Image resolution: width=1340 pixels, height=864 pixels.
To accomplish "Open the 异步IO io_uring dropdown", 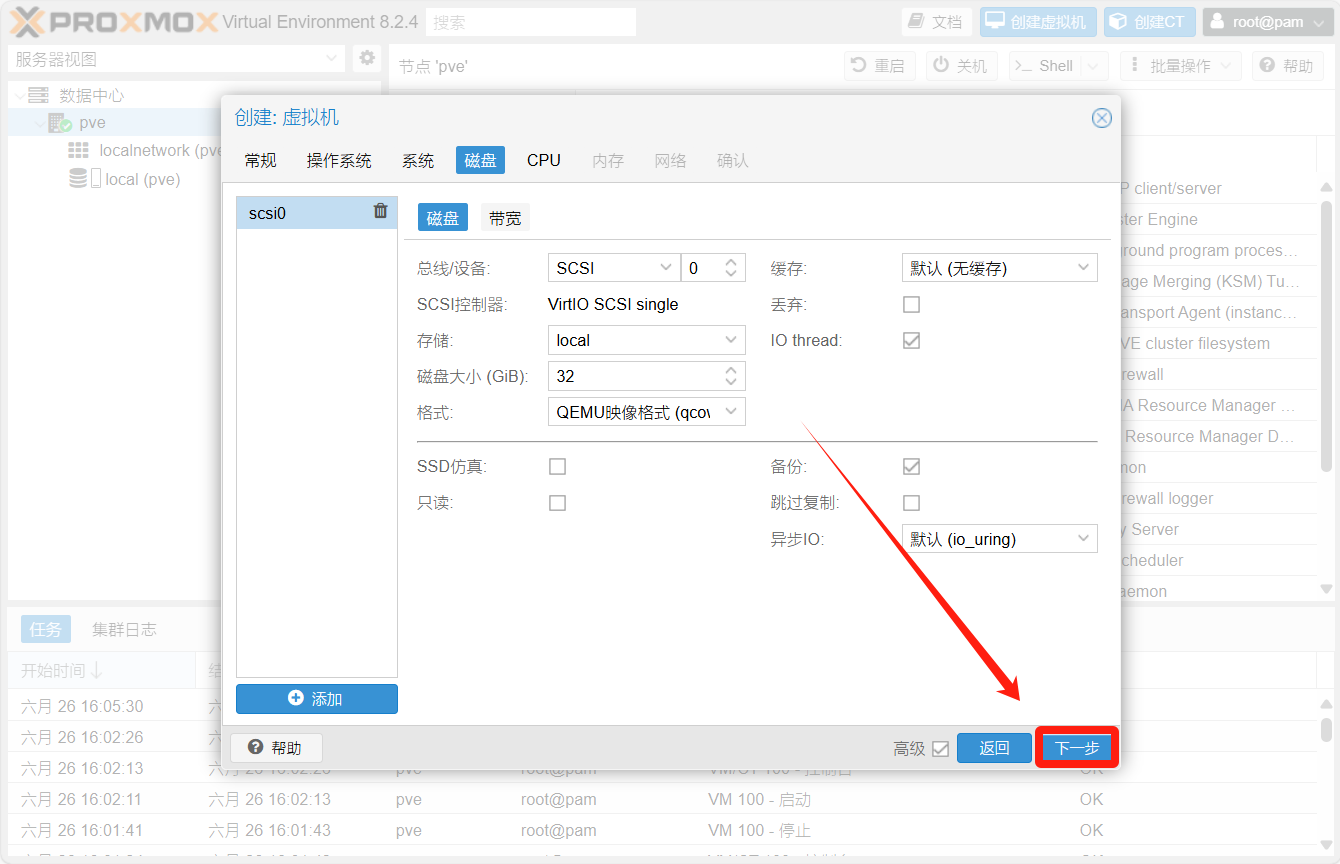I will tap(999, 540).
